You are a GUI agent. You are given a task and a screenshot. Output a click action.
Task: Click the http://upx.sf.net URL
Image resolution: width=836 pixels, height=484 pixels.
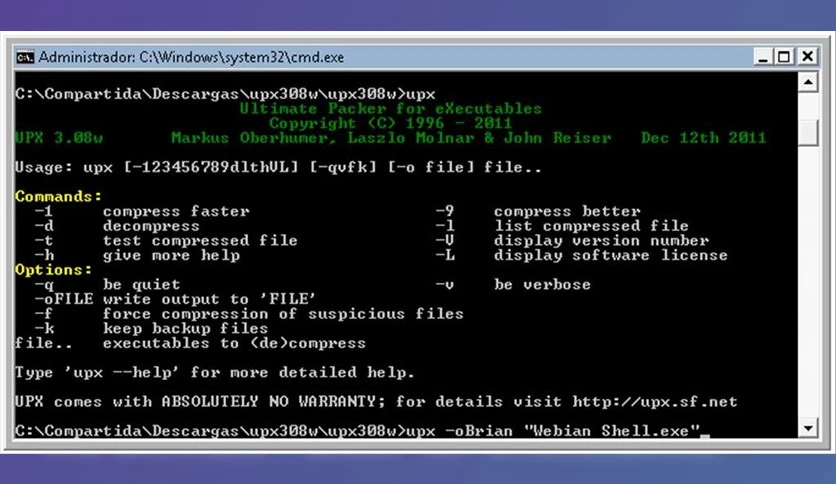click(655, 401)
